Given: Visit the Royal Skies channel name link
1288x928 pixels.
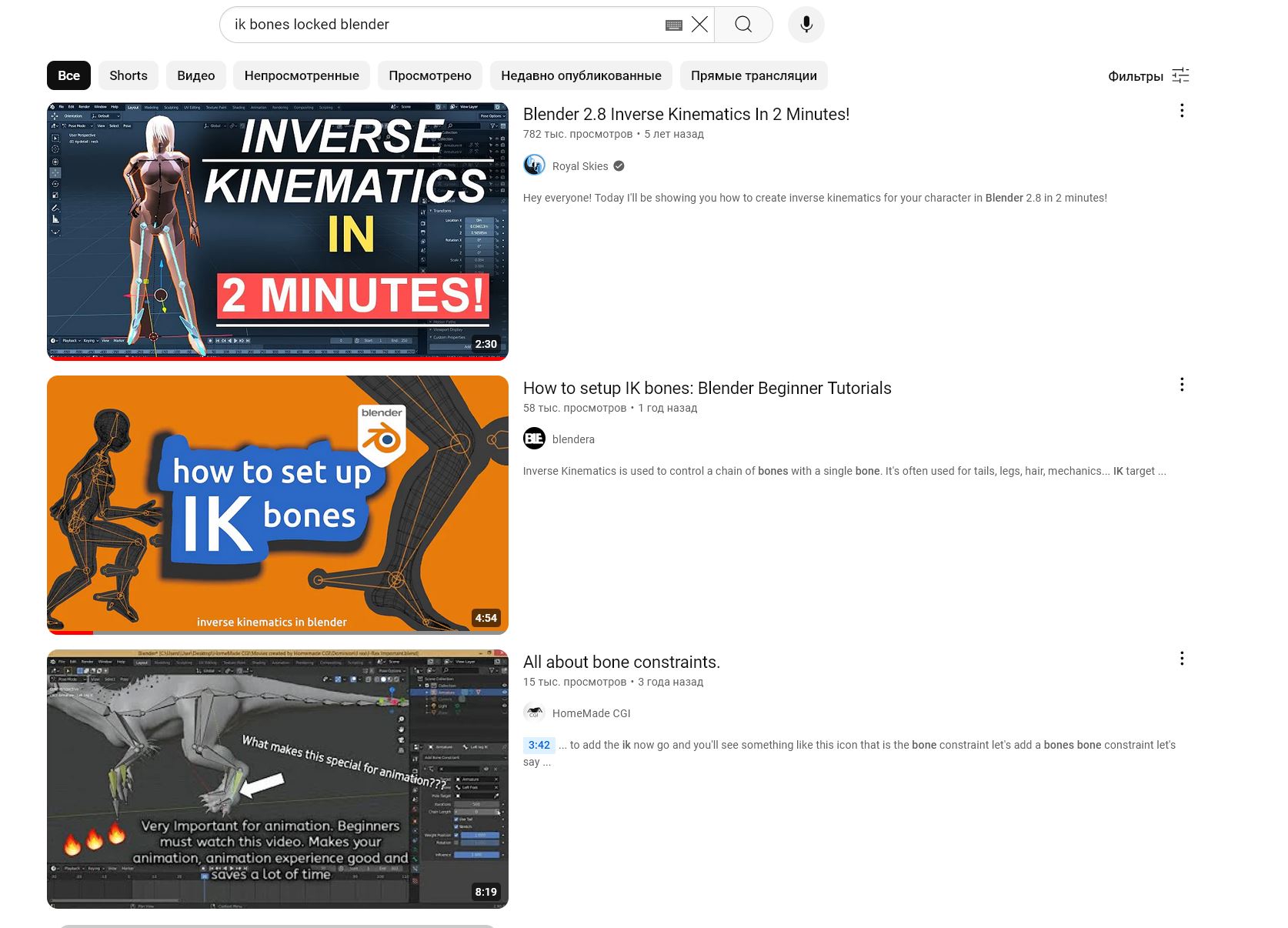Looking at the screenshot, I should coord(580,166).
